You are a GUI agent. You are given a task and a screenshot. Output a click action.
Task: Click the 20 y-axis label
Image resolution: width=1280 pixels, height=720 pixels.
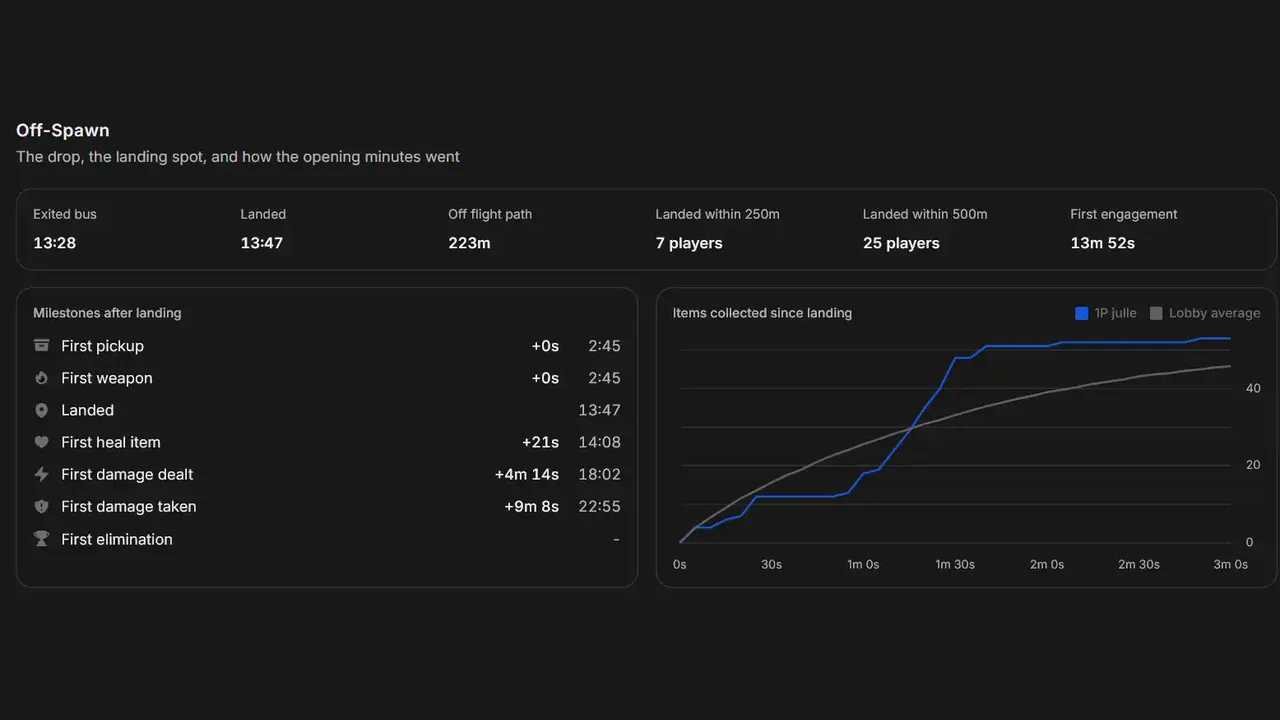click(1253, 465)
